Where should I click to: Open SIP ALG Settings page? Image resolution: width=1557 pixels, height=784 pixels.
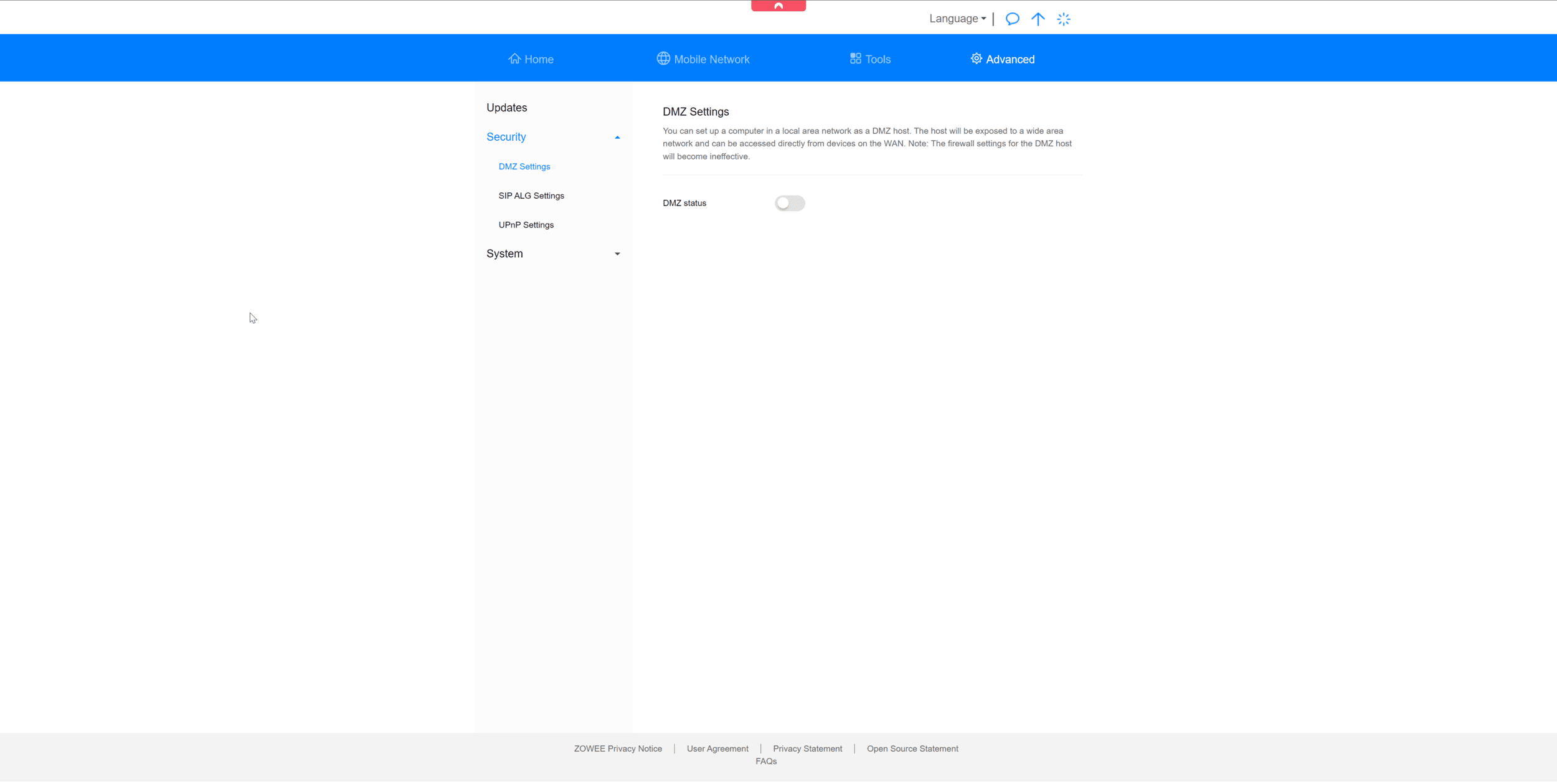click(531, 196)
